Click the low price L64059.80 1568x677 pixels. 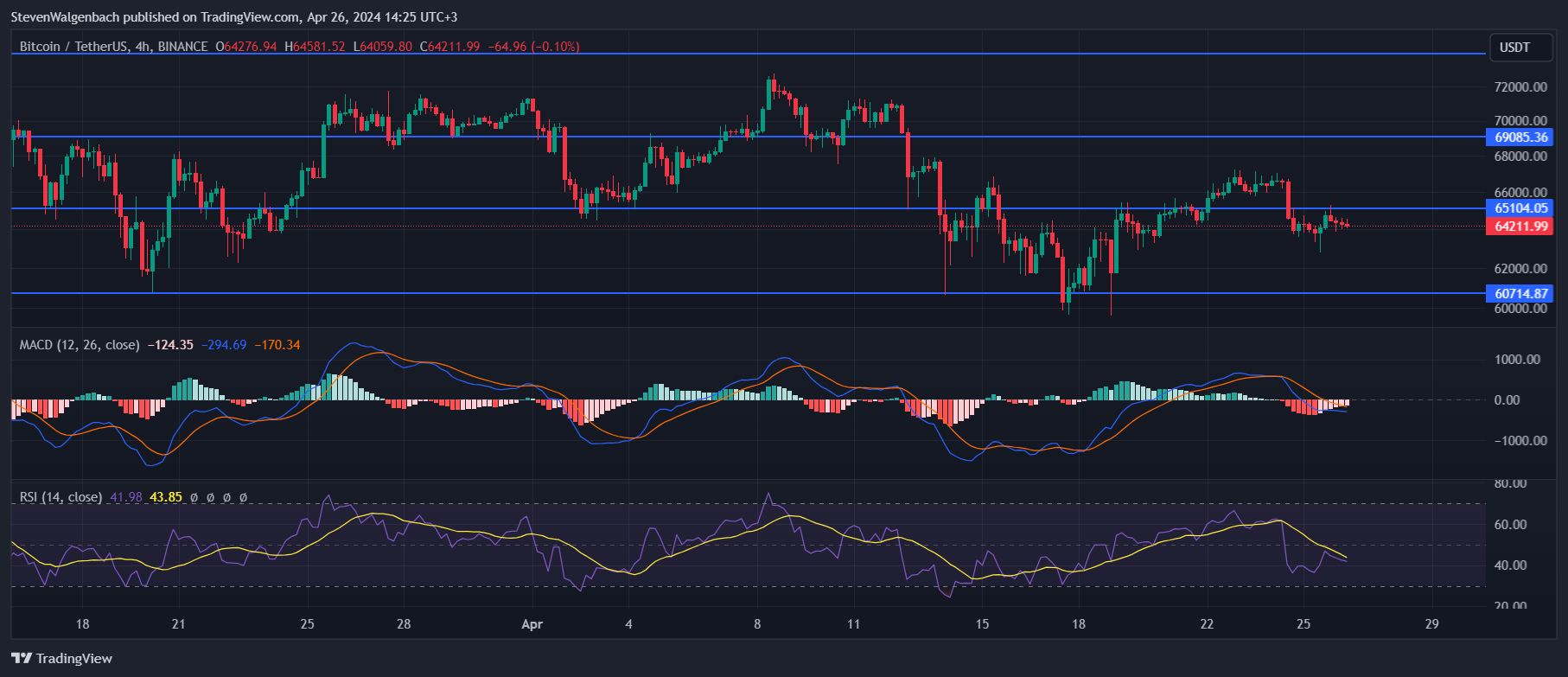tap(382, 47)
